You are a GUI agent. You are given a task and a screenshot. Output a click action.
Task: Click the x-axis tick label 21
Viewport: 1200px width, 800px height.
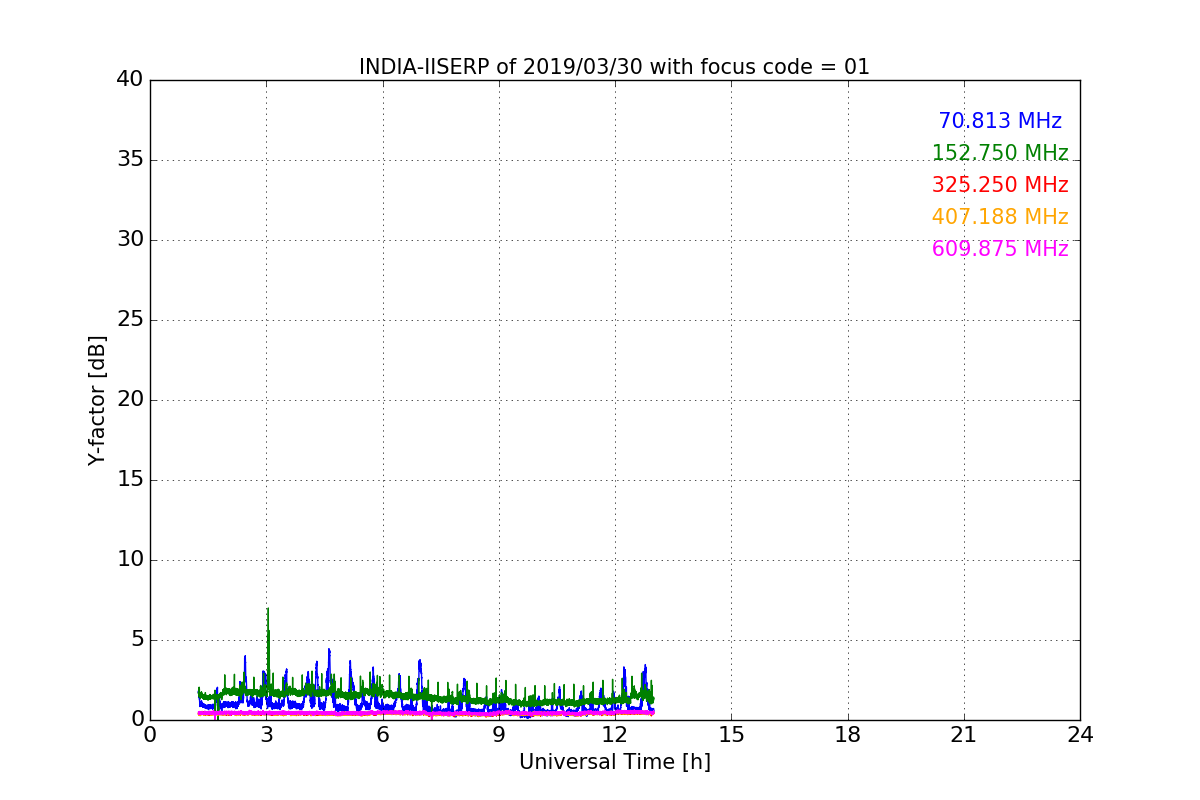964,734
